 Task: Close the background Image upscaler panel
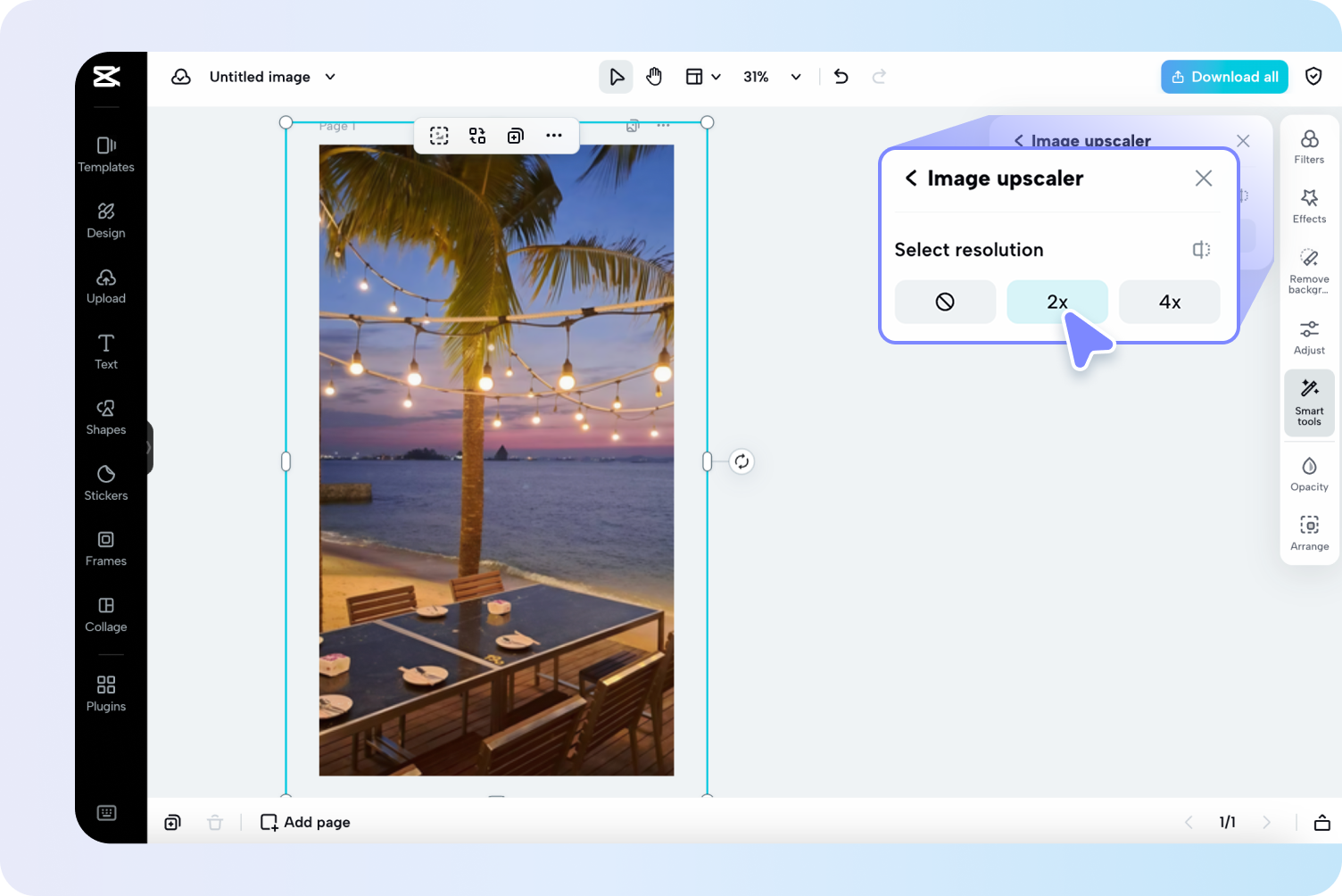coord(1243,140)
